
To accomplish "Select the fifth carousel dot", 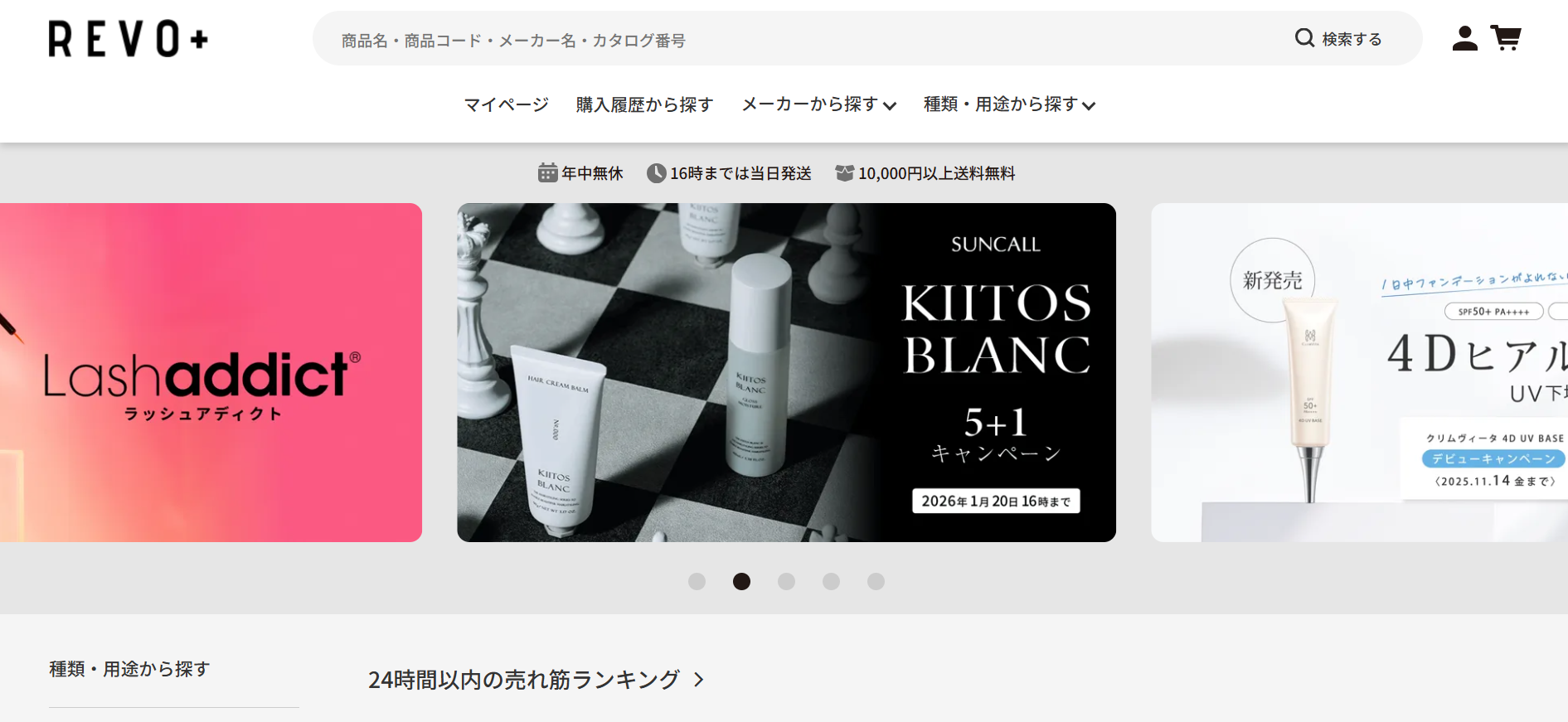I will click(876, 582).
